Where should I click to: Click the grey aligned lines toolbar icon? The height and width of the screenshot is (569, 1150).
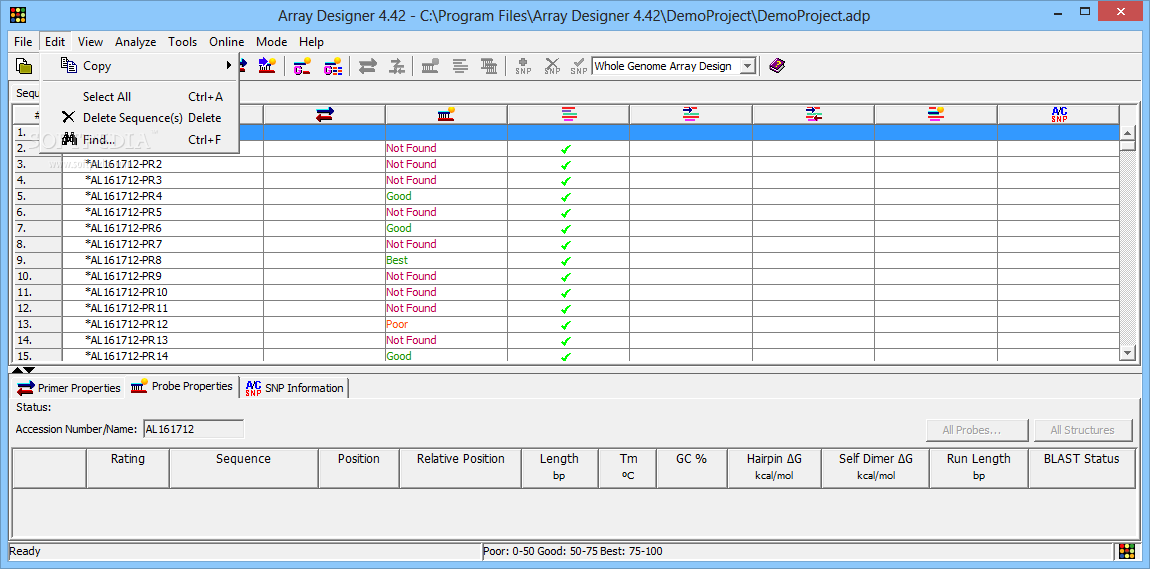pyautogui.click(x=460, y=66)
